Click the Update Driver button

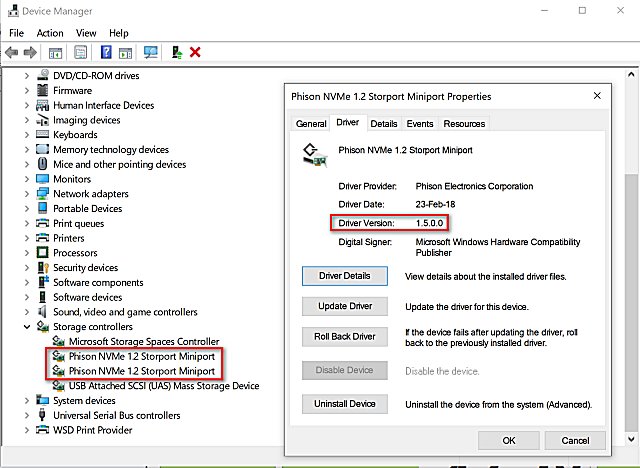pos(345,306)
